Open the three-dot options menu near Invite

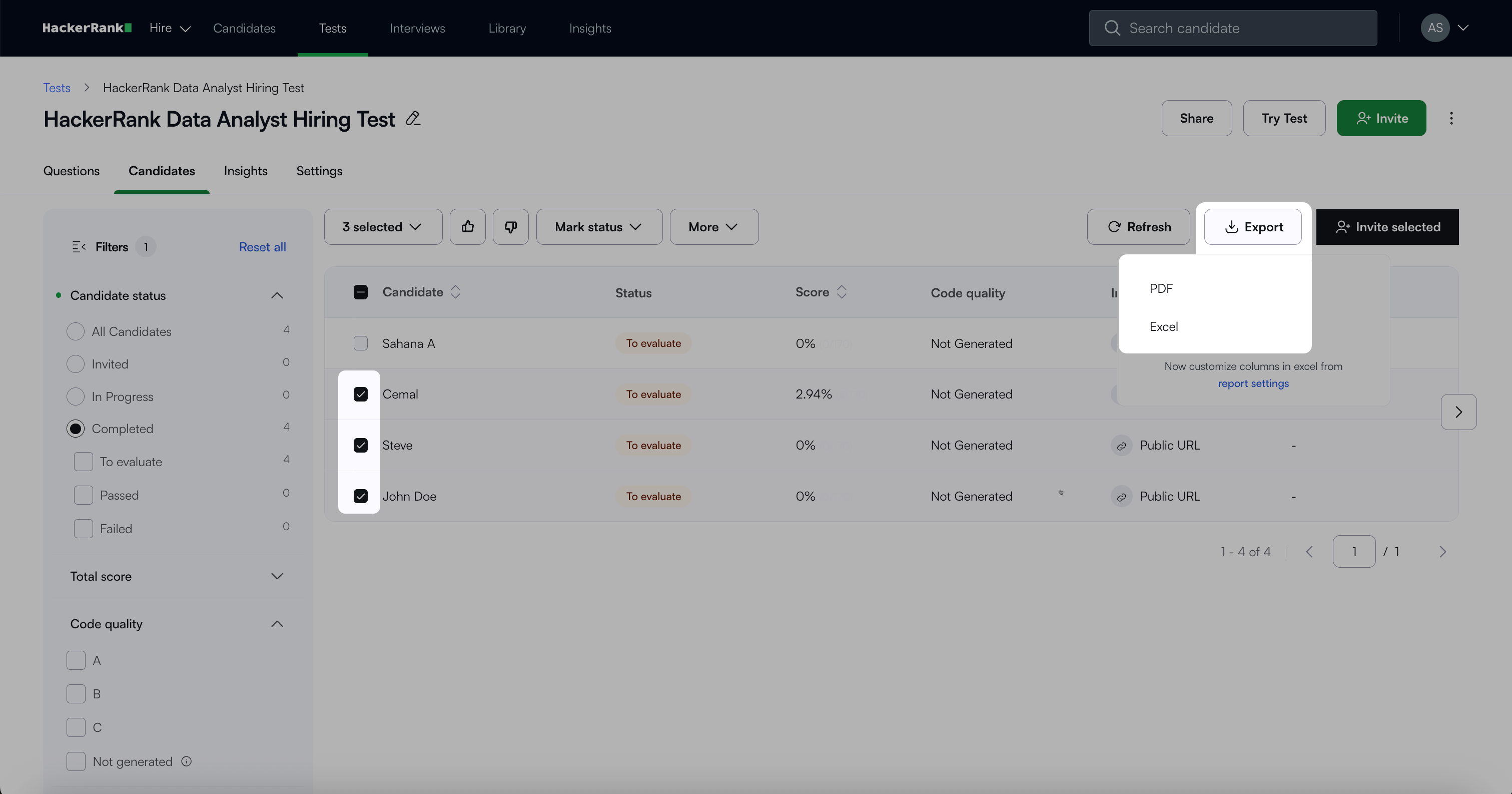[x=1451, y=118]
